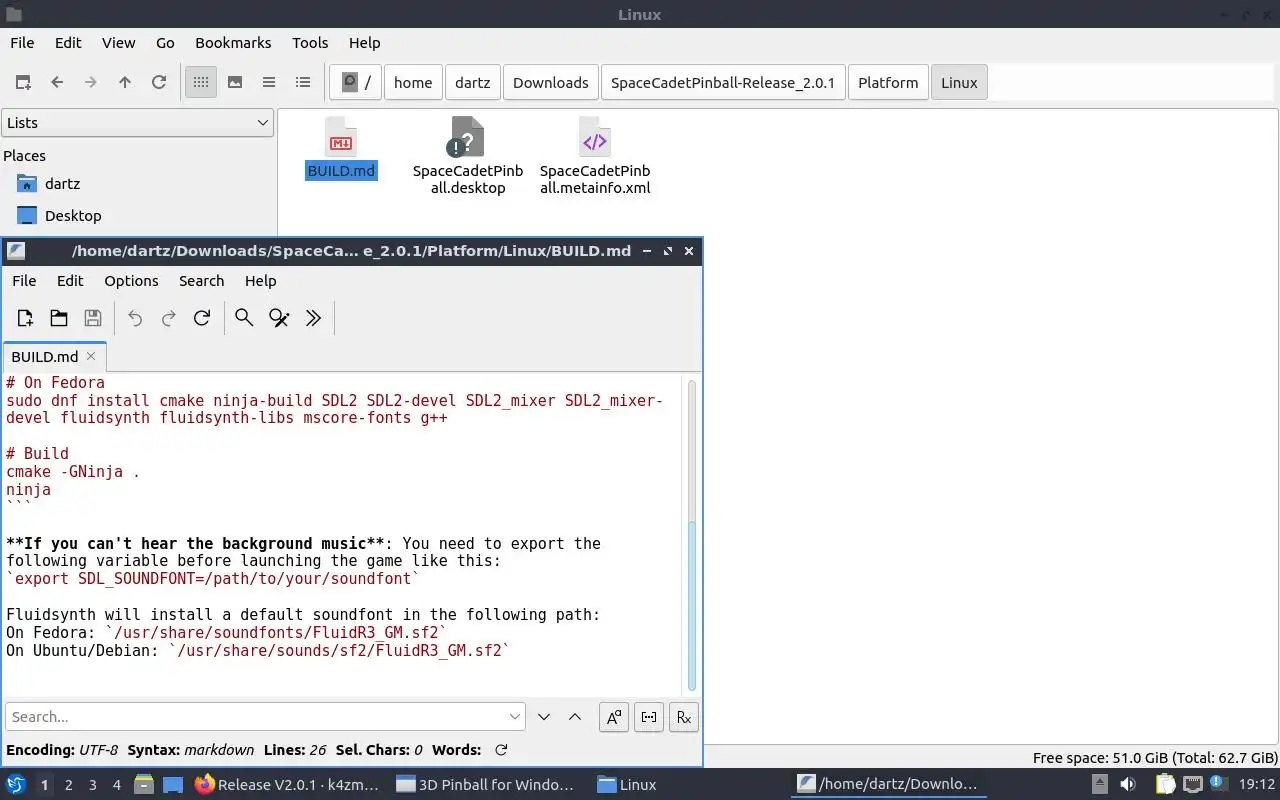Open Search menu in text editor

(201, 281)
